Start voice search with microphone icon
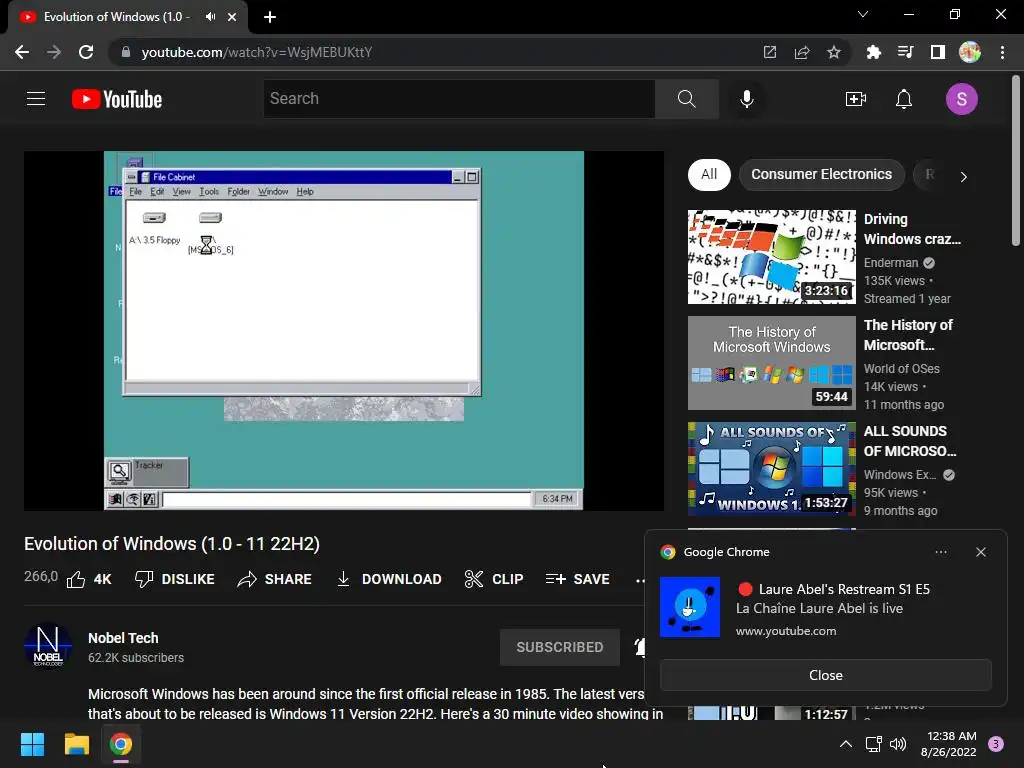 pyautogui.click(x=746, y=99)
